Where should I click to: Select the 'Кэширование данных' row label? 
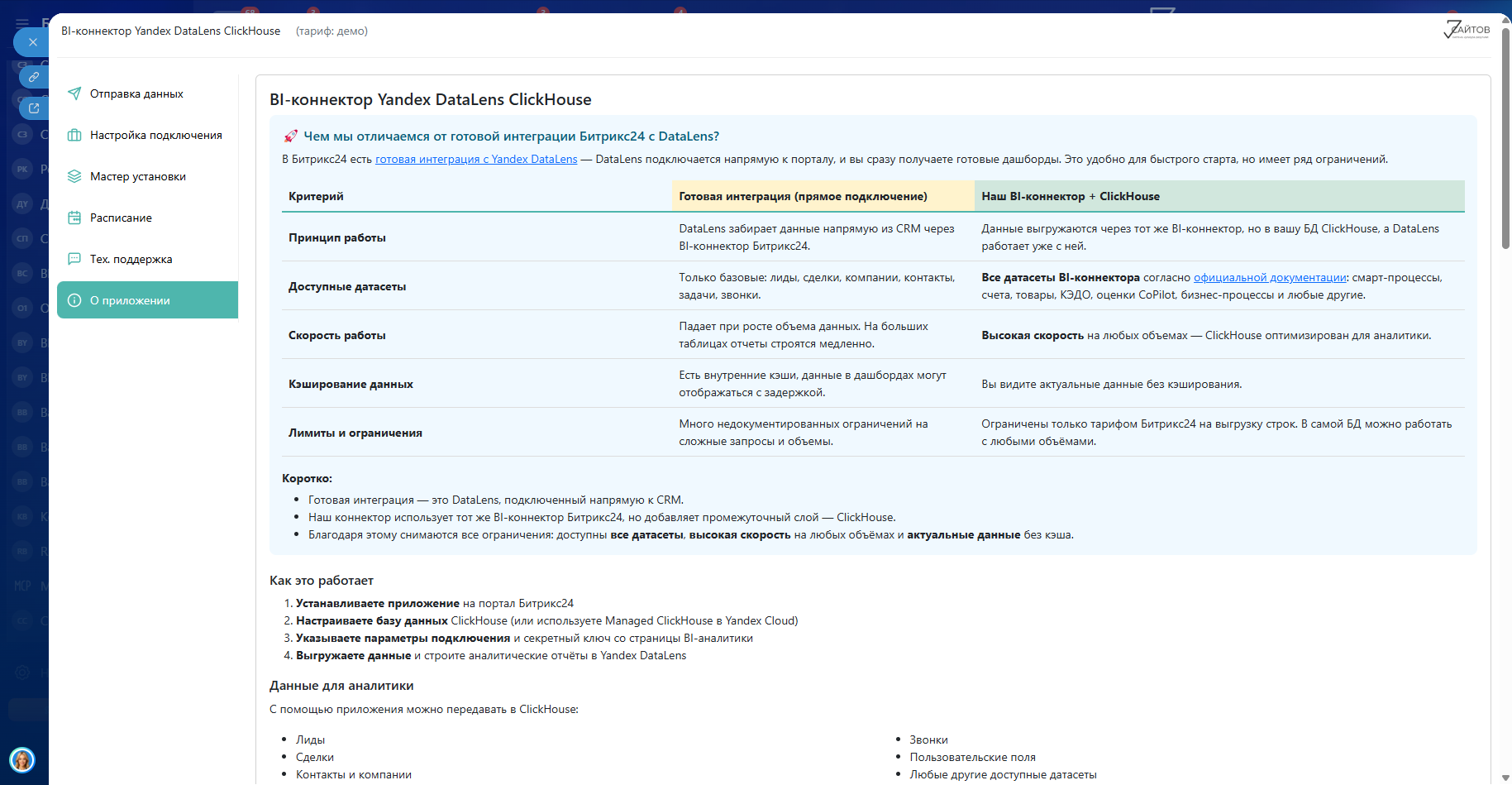[x=351, y=384]
